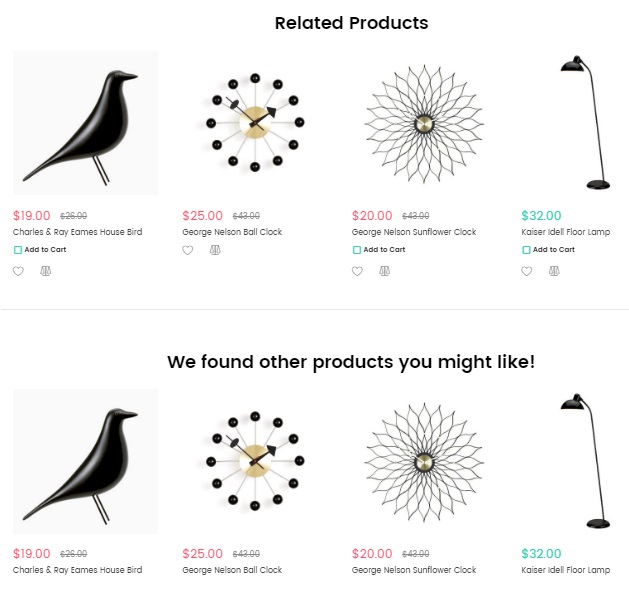Add Kaiser Idell Floor Lamp to cart
This screenshot has width=629, height=595.
point(548,250)
